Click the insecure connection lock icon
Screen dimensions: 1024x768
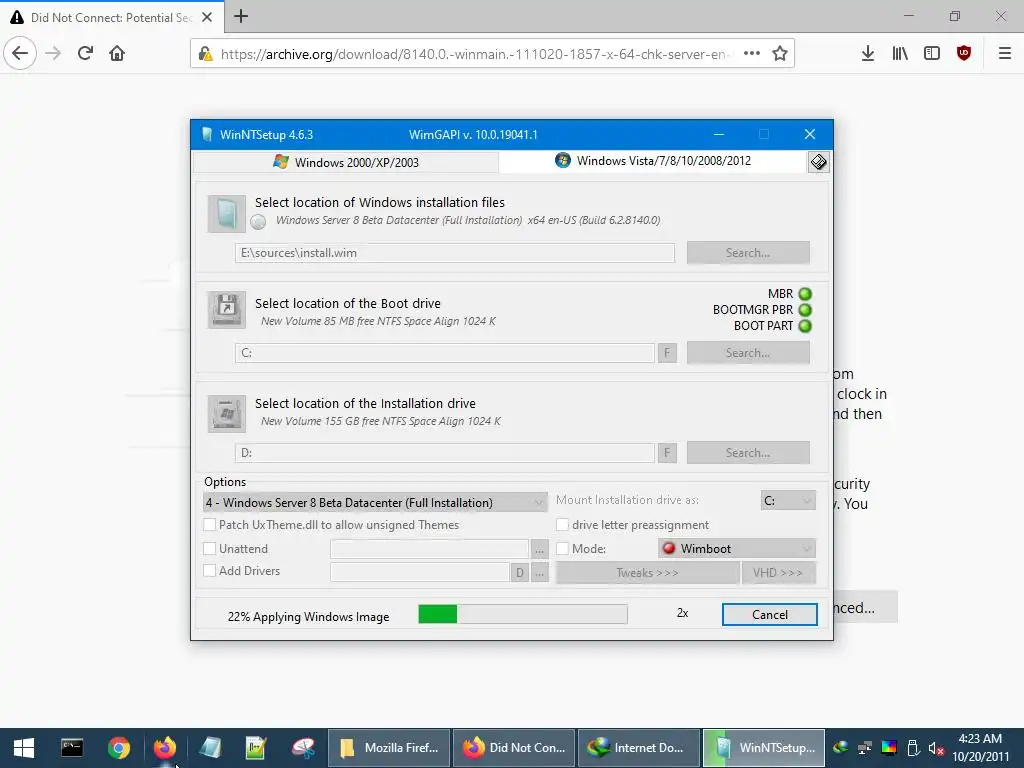tap(205, 54)
